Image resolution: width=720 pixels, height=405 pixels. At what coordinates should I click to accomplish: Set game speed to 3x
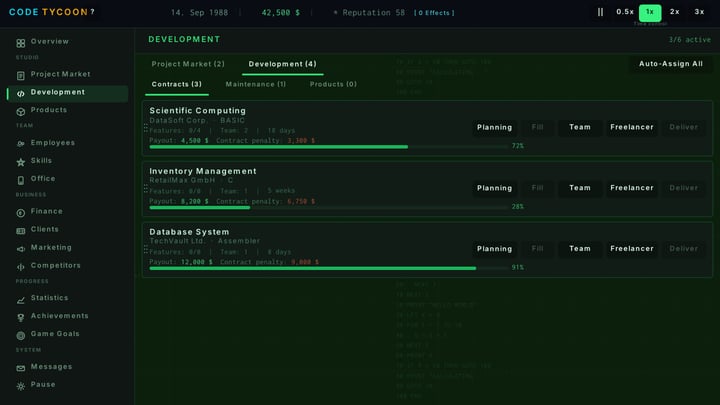[699, 12]
